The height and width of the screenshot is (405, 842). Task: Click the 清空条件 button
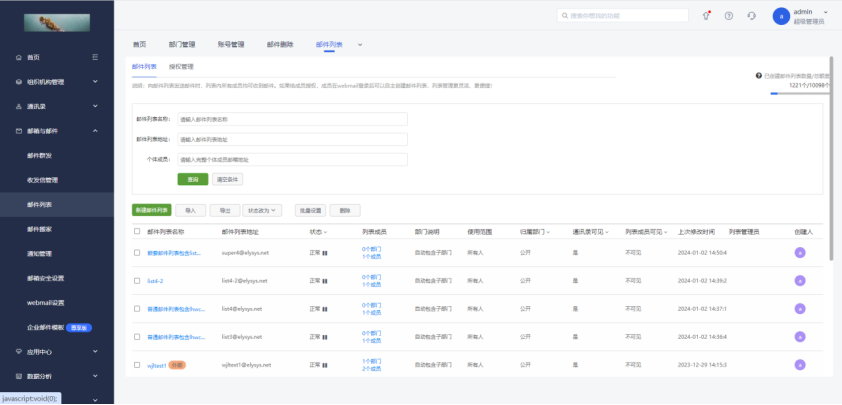228,179
